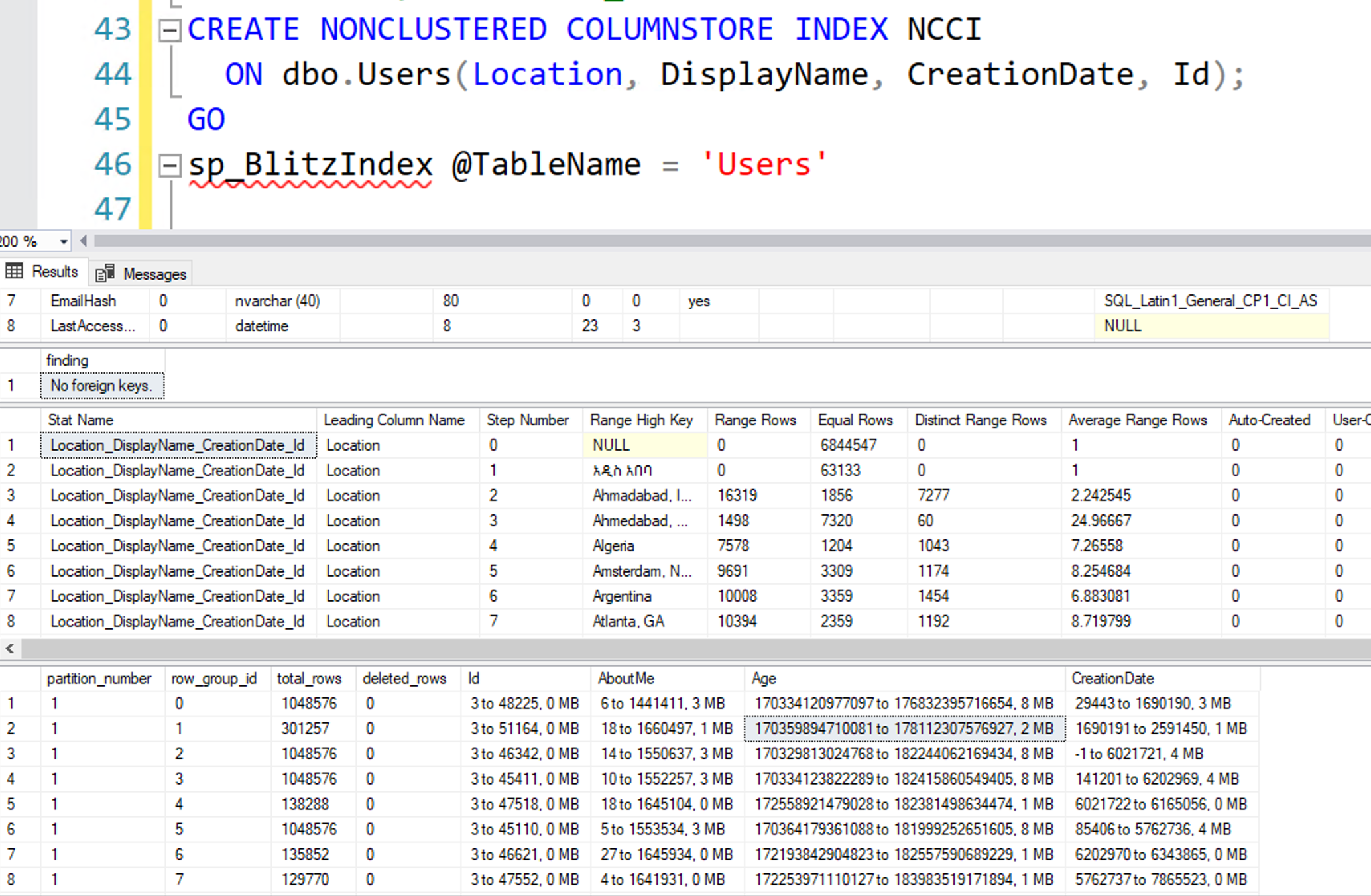Select row 5 using its row header

[11, 545]
